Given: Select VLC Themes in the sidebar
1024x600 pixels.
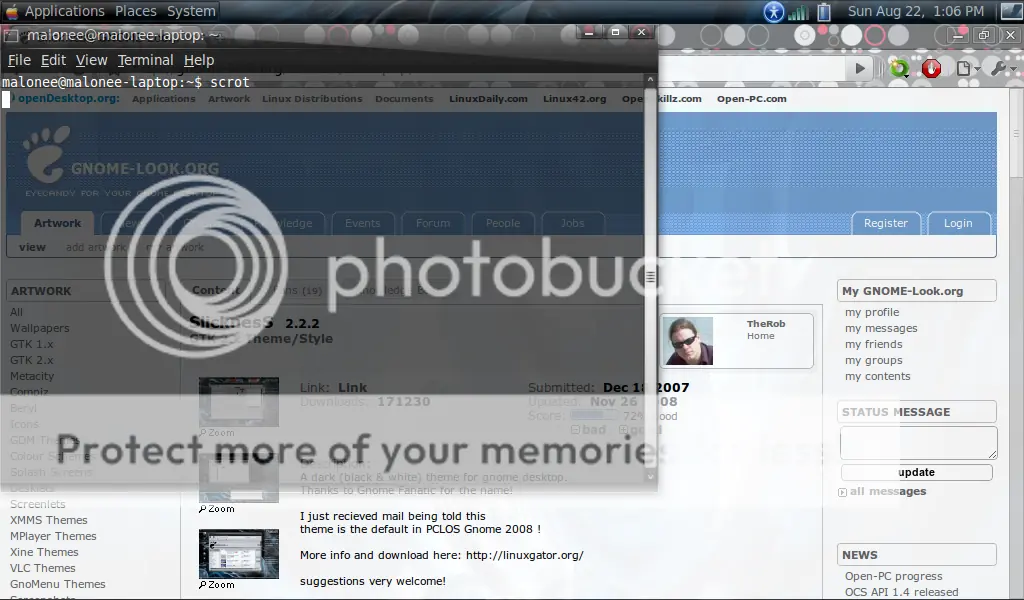Looking at the screenshot, I should 42,568.
